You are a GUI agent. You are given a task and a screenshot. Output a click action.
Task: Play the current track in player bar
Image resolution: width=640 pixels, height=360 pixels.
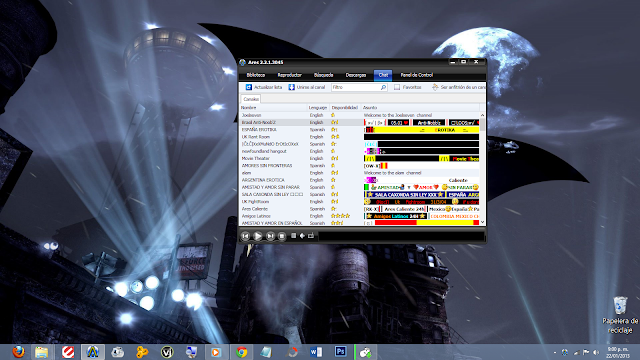click(258, 236)
